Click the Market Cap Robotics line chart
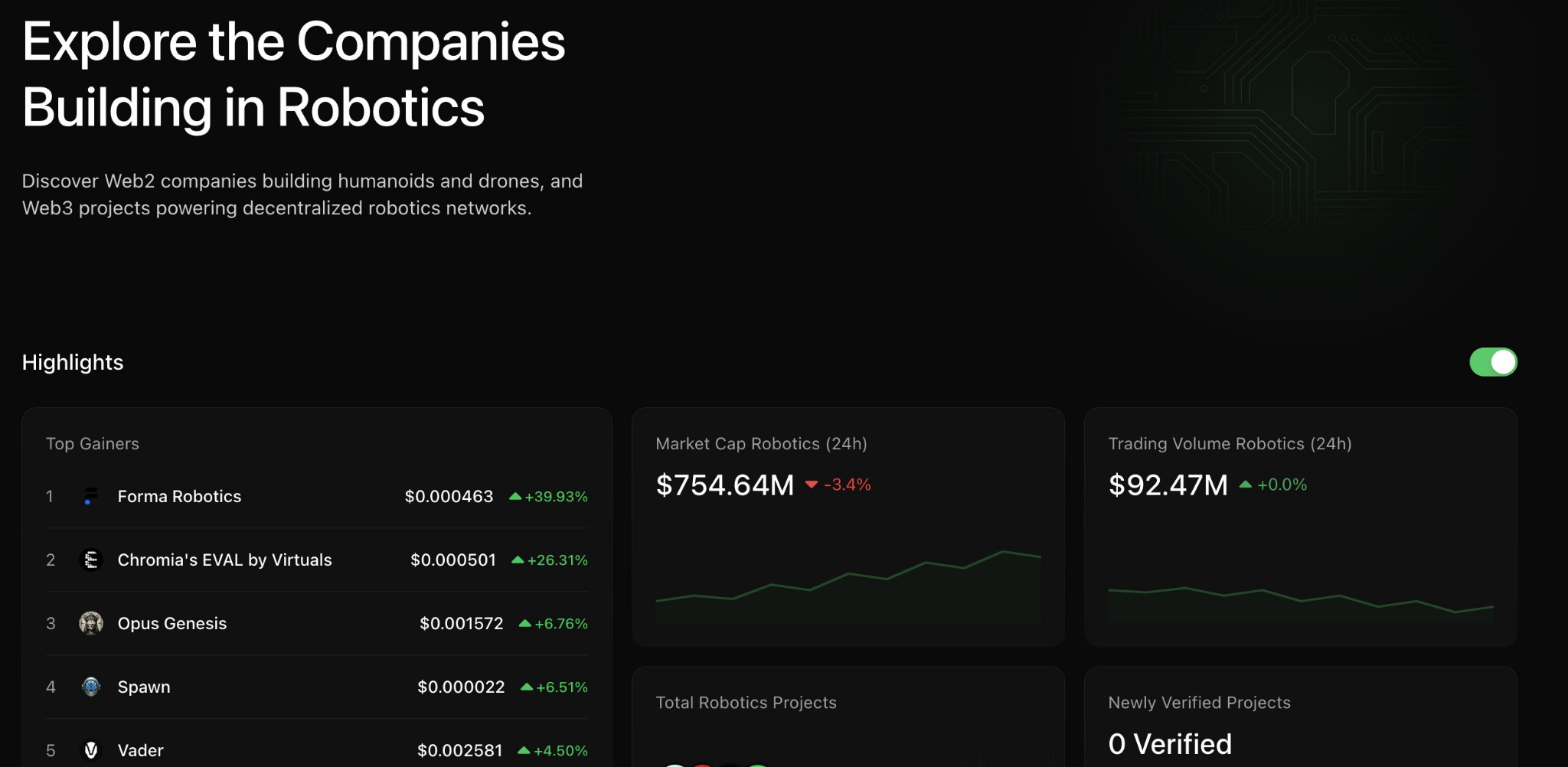The height and width of the screenshot is (767, 1568). pos(848,586)
